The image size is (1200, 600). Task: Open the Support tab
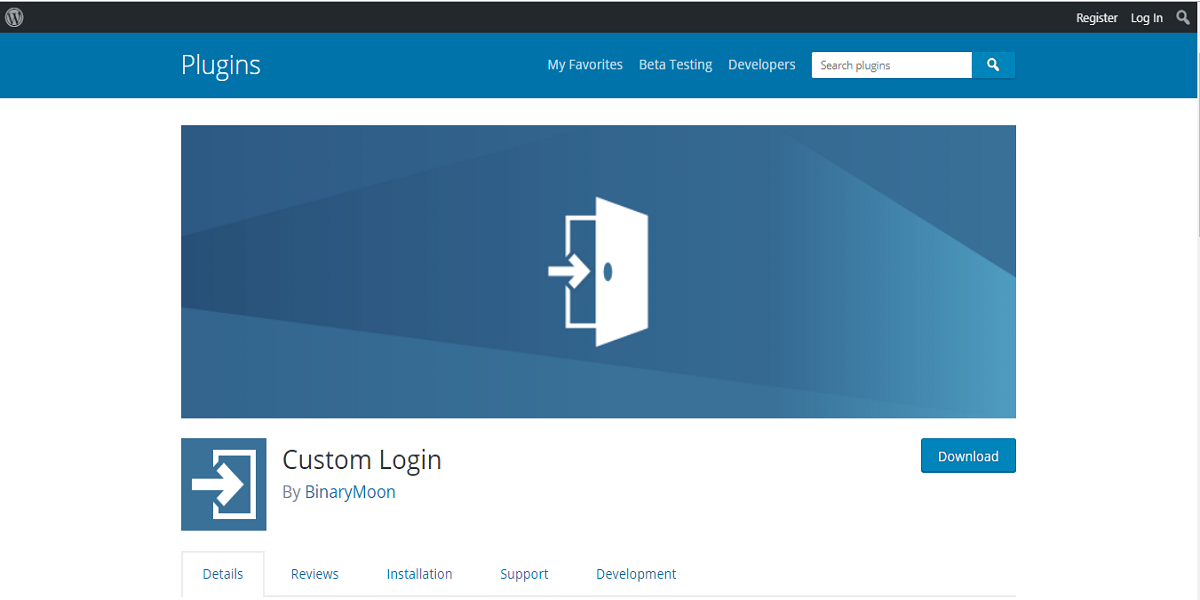[x=525, y=574]
